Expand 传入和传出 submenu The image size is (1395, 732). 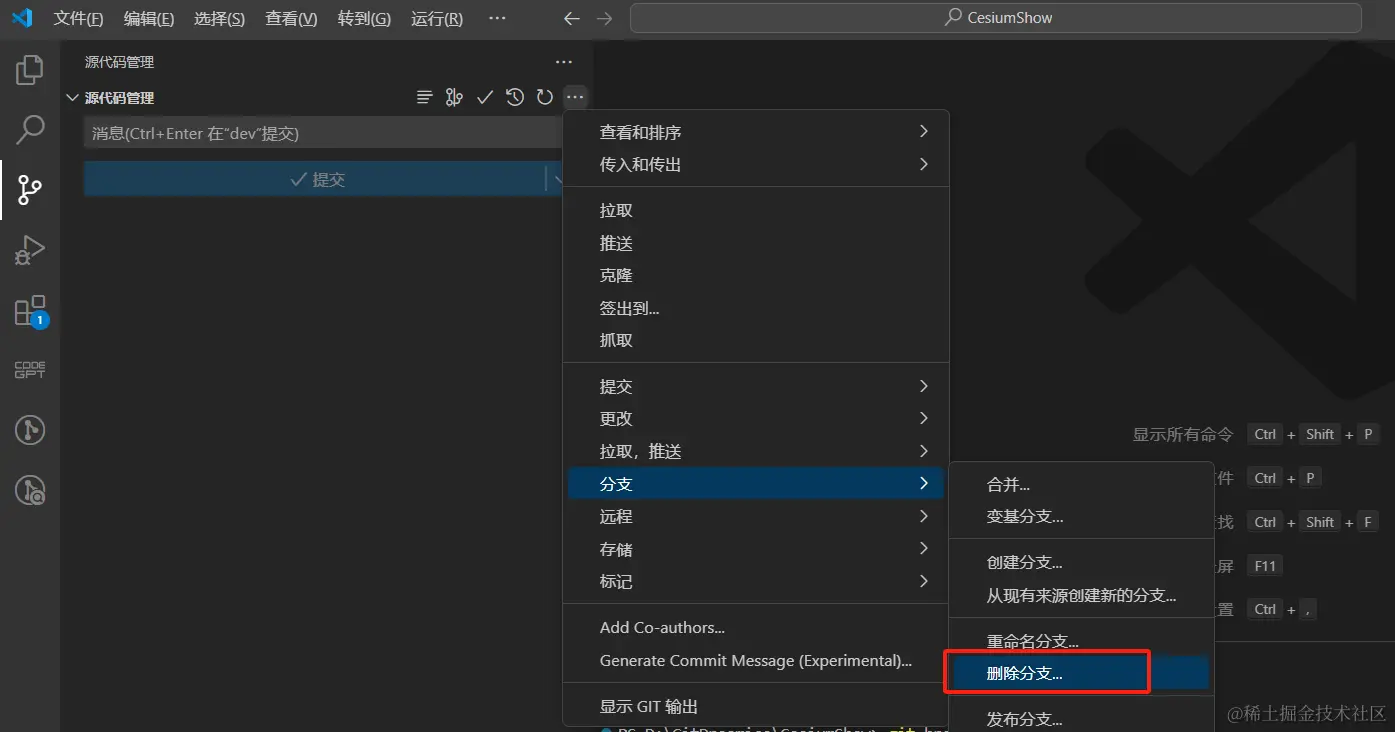(x=756, y=164)
